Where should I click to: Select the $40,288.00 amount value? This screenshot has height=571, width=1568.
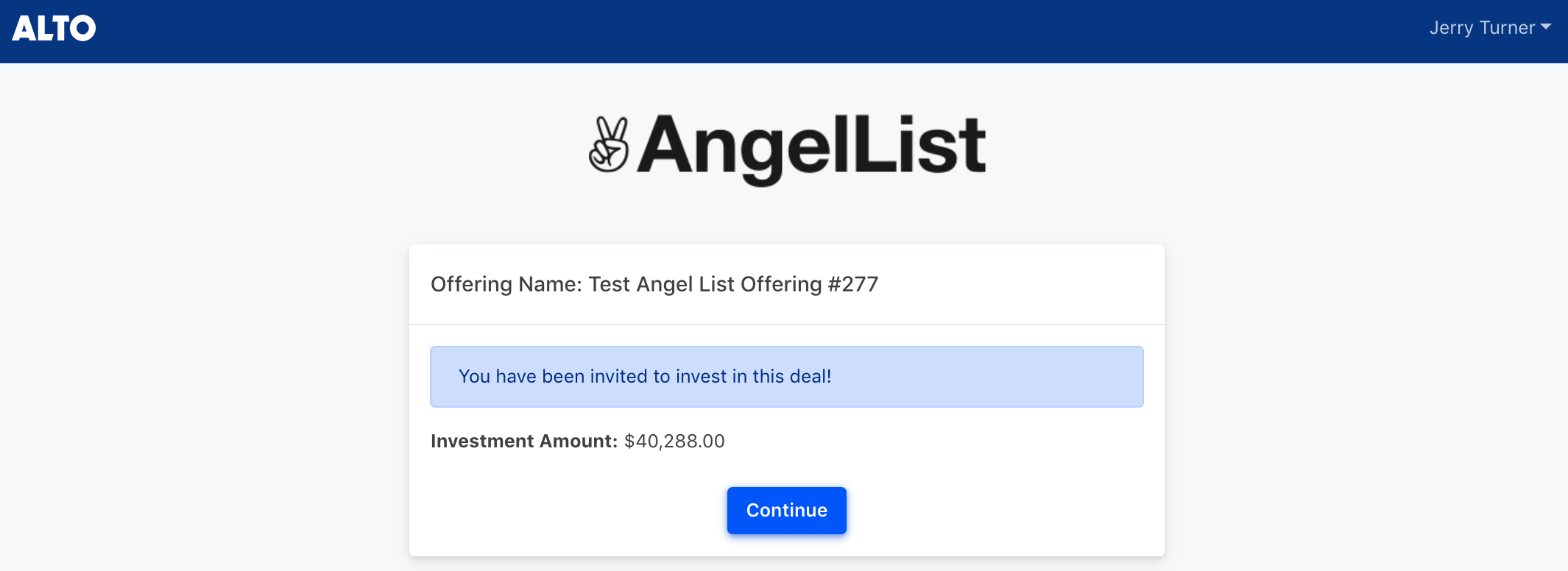point(674,441)
